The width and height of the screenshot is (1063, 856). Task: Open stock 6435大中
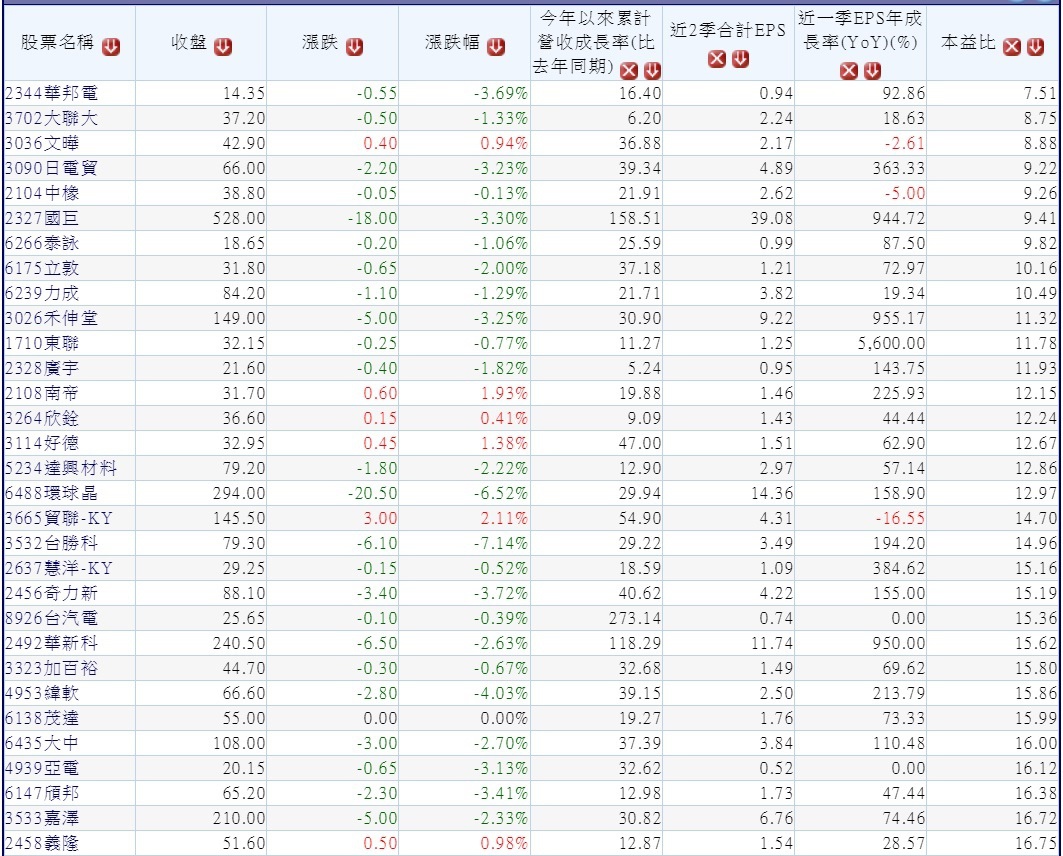point(42,743)
